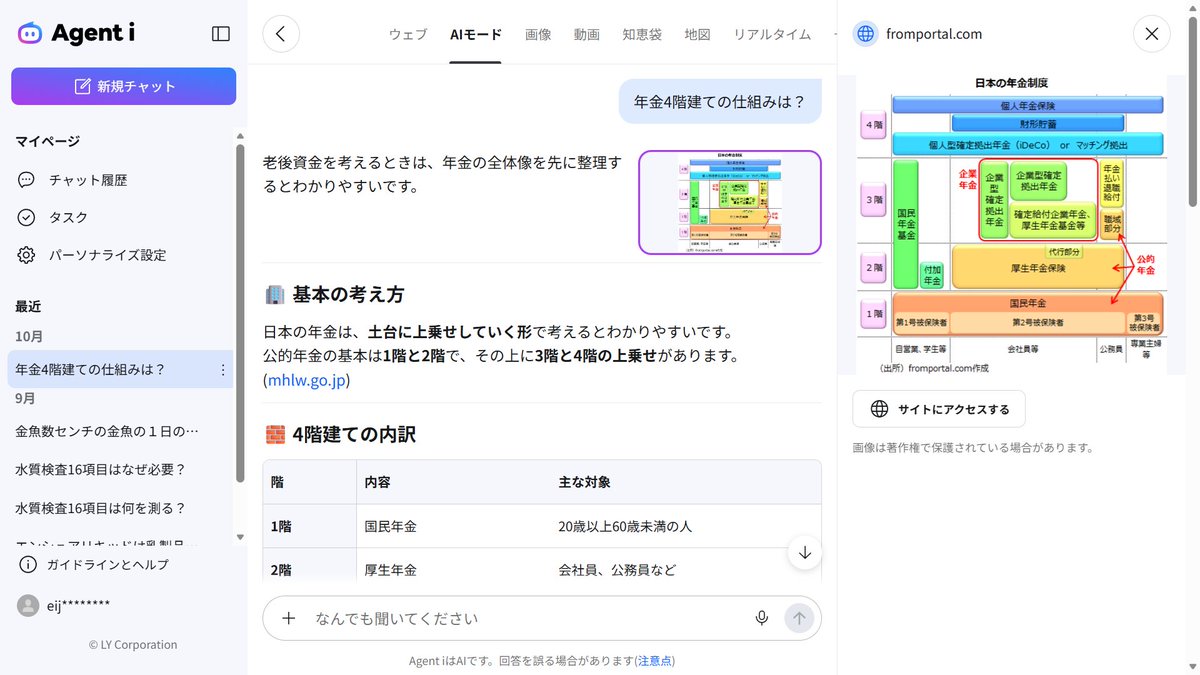
Task: Open options for 年金4階建ての仕組みは？ chat
Action: tap(222, 370)
